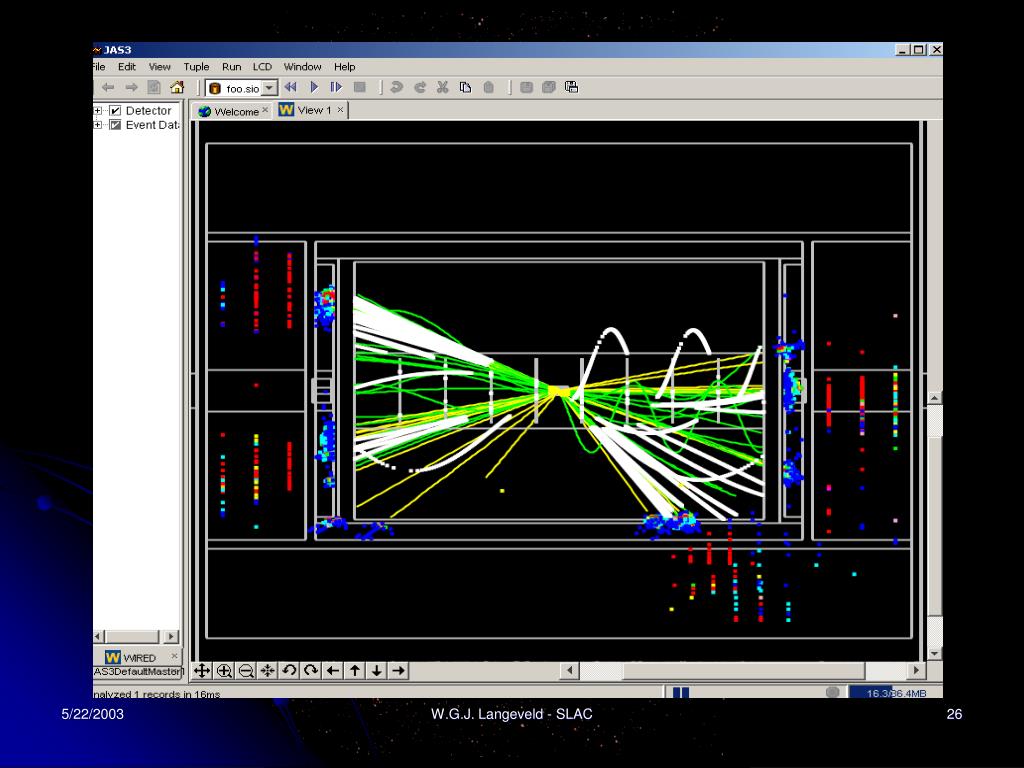The width and height of the screenshot is (1024, 768).
Task: Shift the event view left with the arrow button
Action: pos(333,671)
